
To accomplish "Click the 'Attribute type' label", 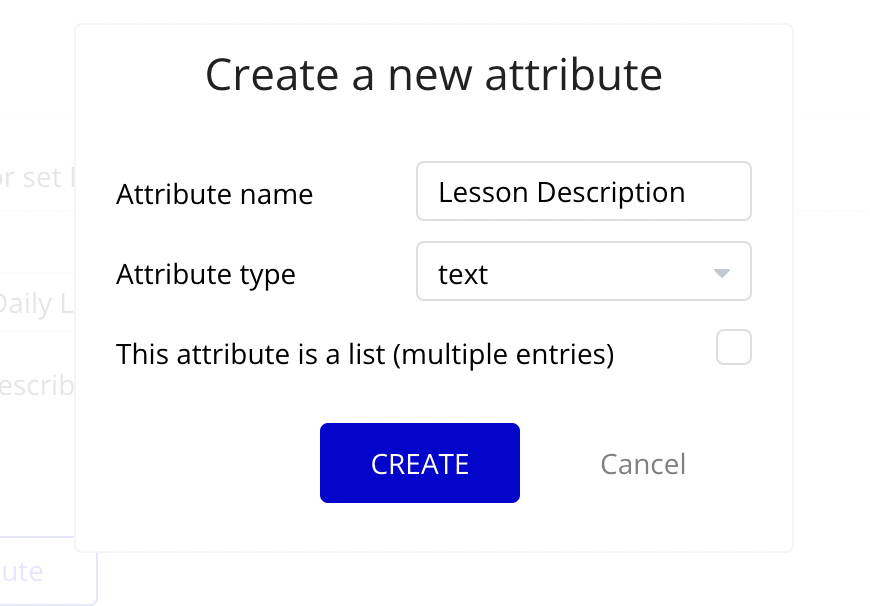I will pos(206,275).
